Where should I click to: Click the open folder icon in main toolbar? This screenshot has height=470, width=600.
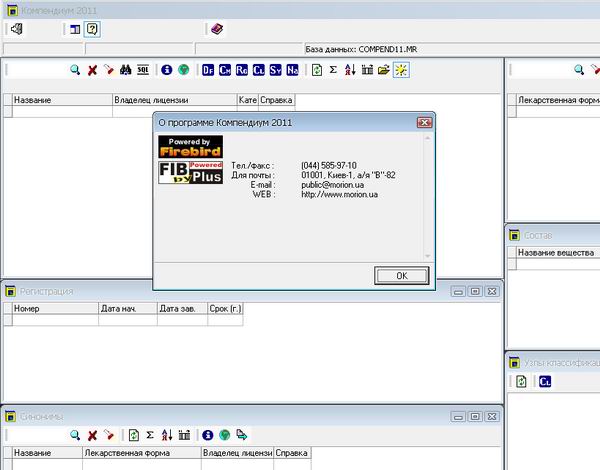(x=383, y=70)
